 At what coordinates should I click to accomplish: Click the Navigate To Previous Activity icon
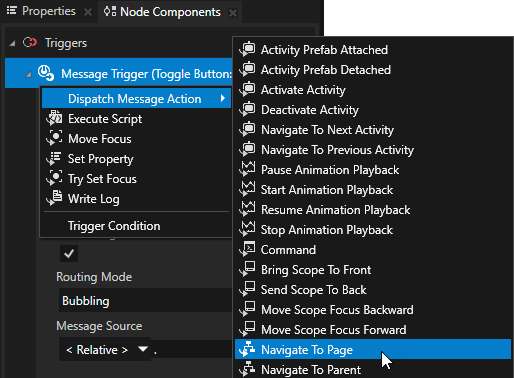[247, 149]
